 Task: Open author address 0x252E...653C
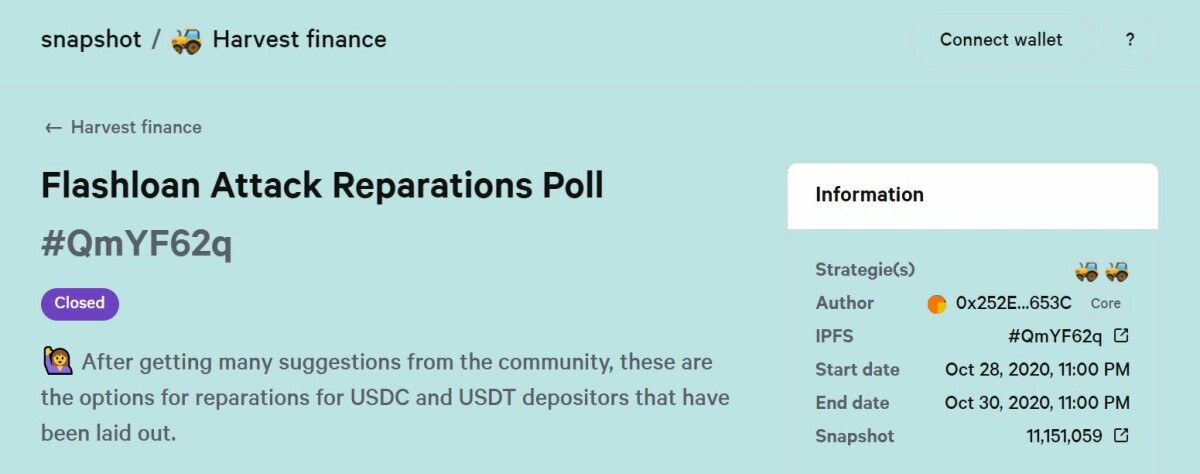pyautogui.click(x=1013, y=303)
